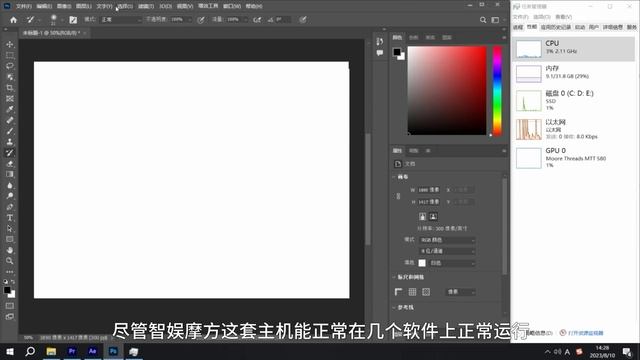The width and height of the screenshot is (640, 360).
Task: Open the three-dots Edit Toolbar button
Action: (10, 272)
